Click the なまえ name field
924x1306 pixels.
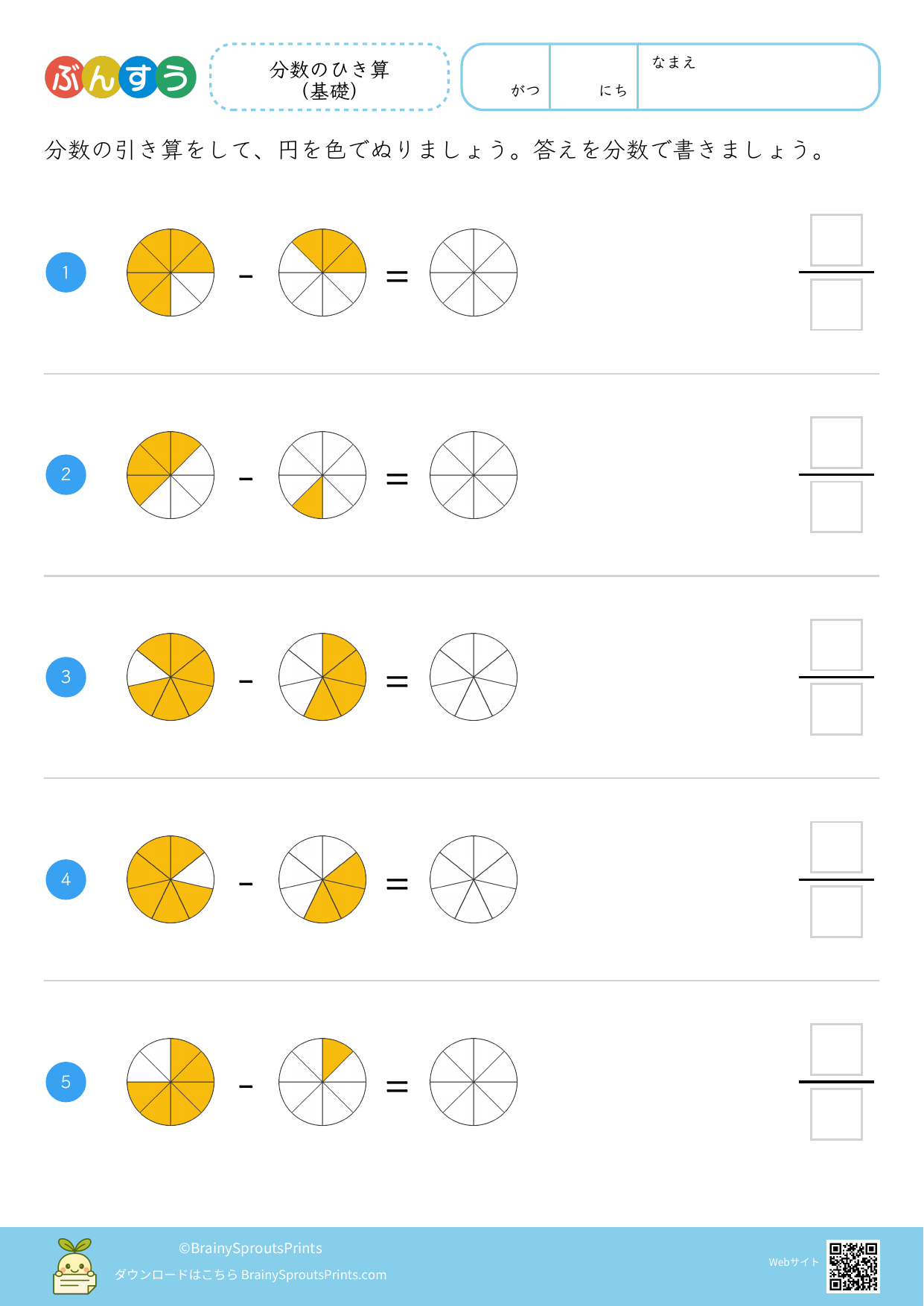(758, 77)
